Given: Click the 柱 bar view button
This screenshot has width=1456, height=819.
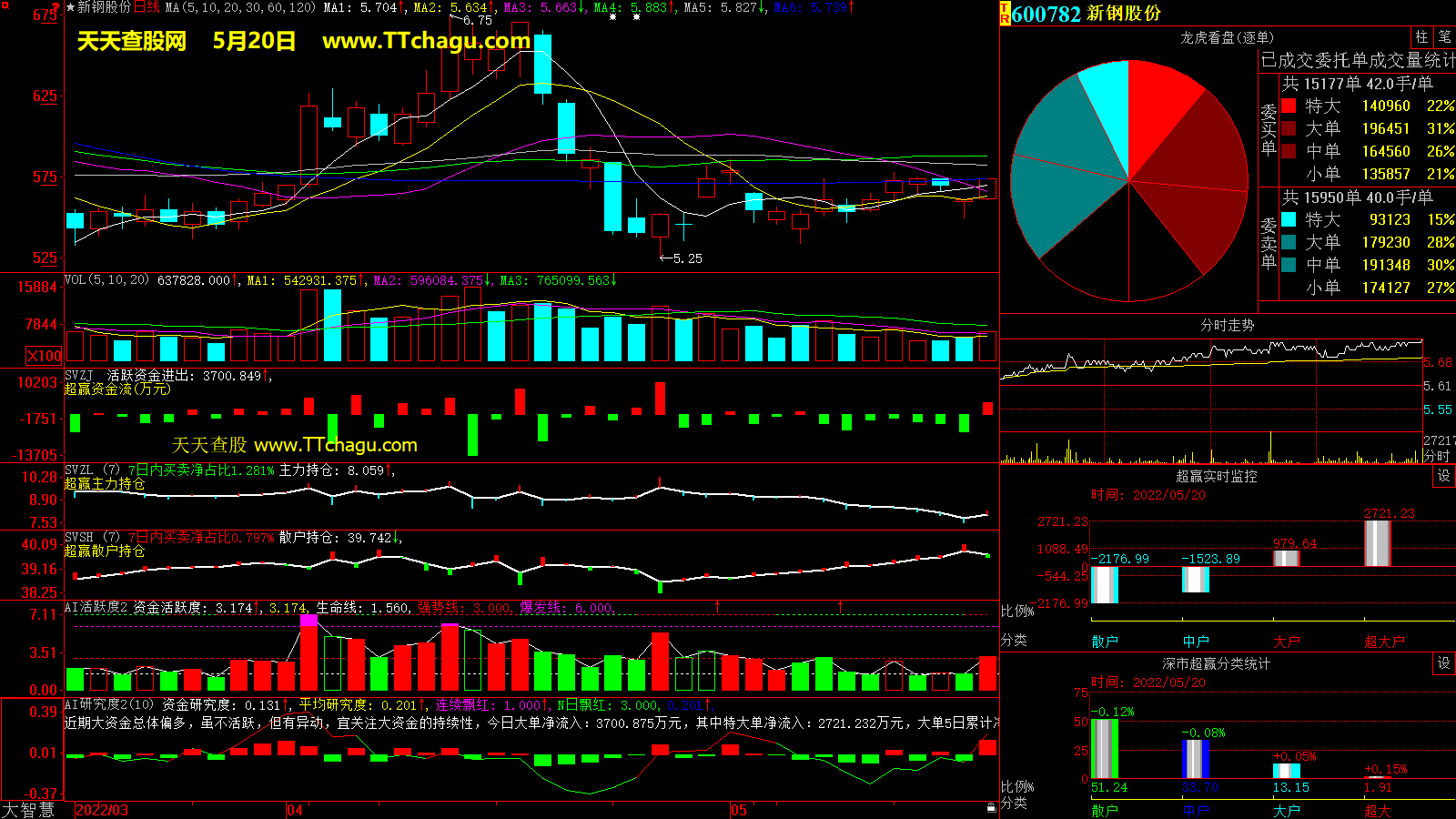Looking at the screenshot, I should click(x=1421, y=37).
